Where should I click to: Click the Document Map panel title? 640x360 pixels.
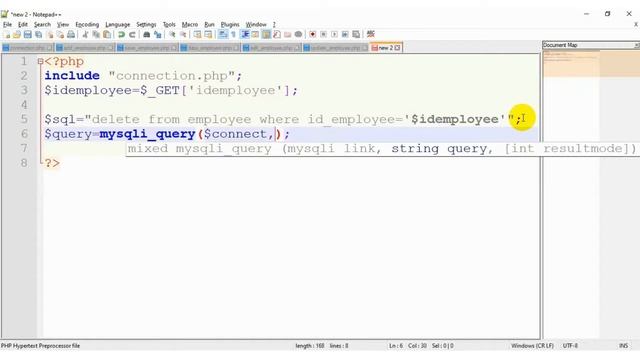560,45
